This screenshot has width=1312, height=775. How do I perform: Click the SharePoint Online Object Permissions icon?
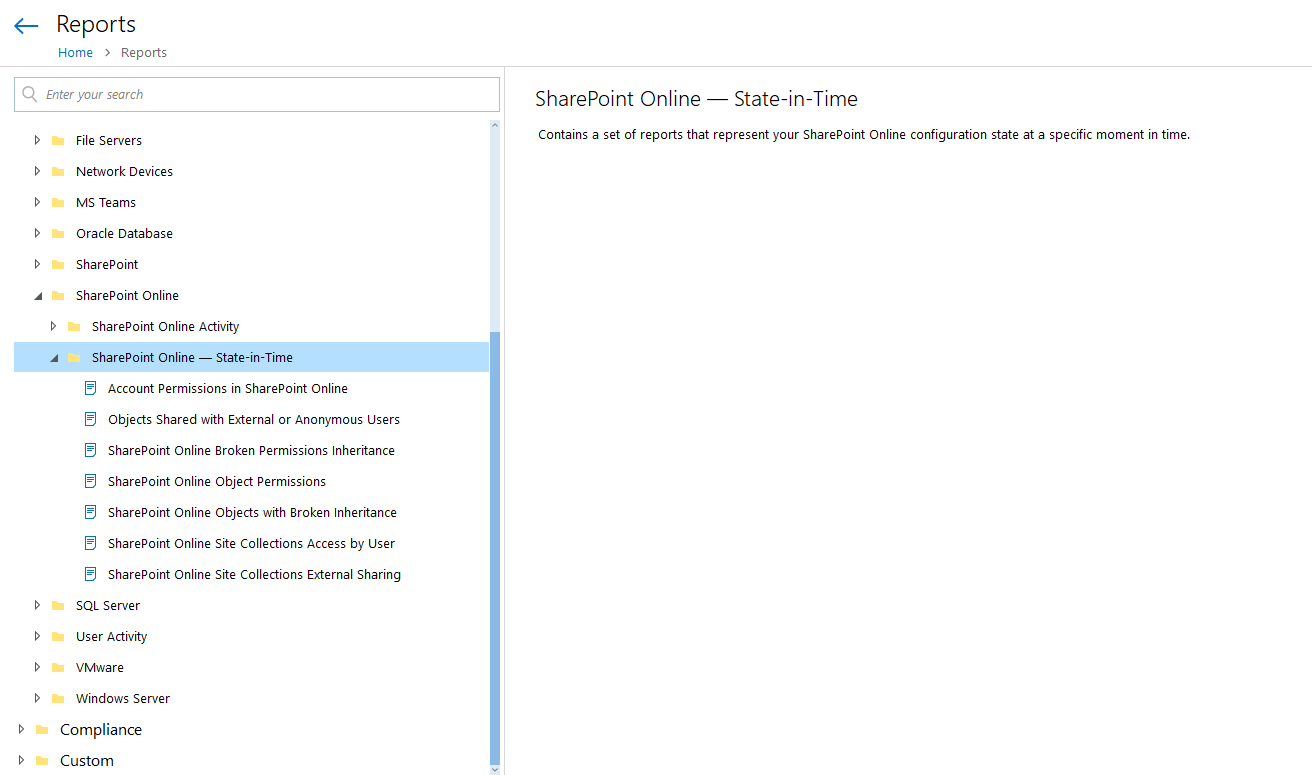tap(90, 481)
